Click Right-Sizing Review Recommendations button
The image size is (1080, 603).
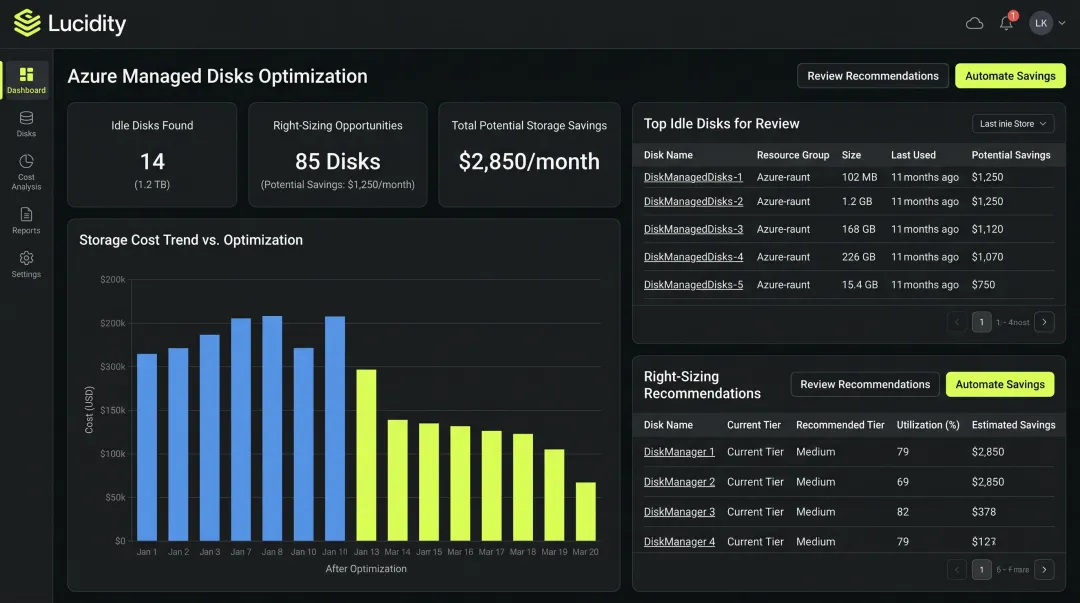tap(865, 385)
